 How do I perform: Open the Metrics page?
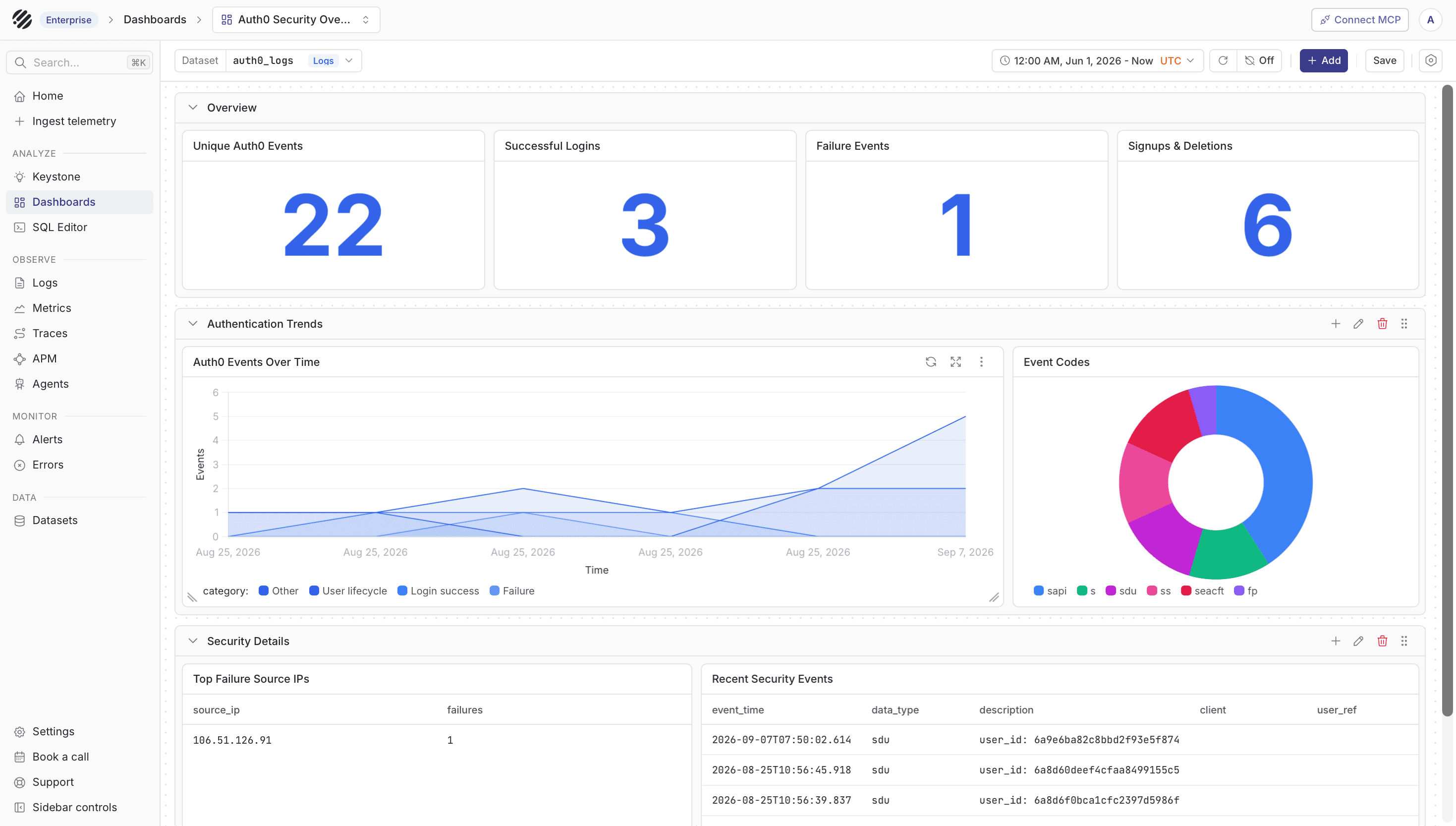pos(79,308)
